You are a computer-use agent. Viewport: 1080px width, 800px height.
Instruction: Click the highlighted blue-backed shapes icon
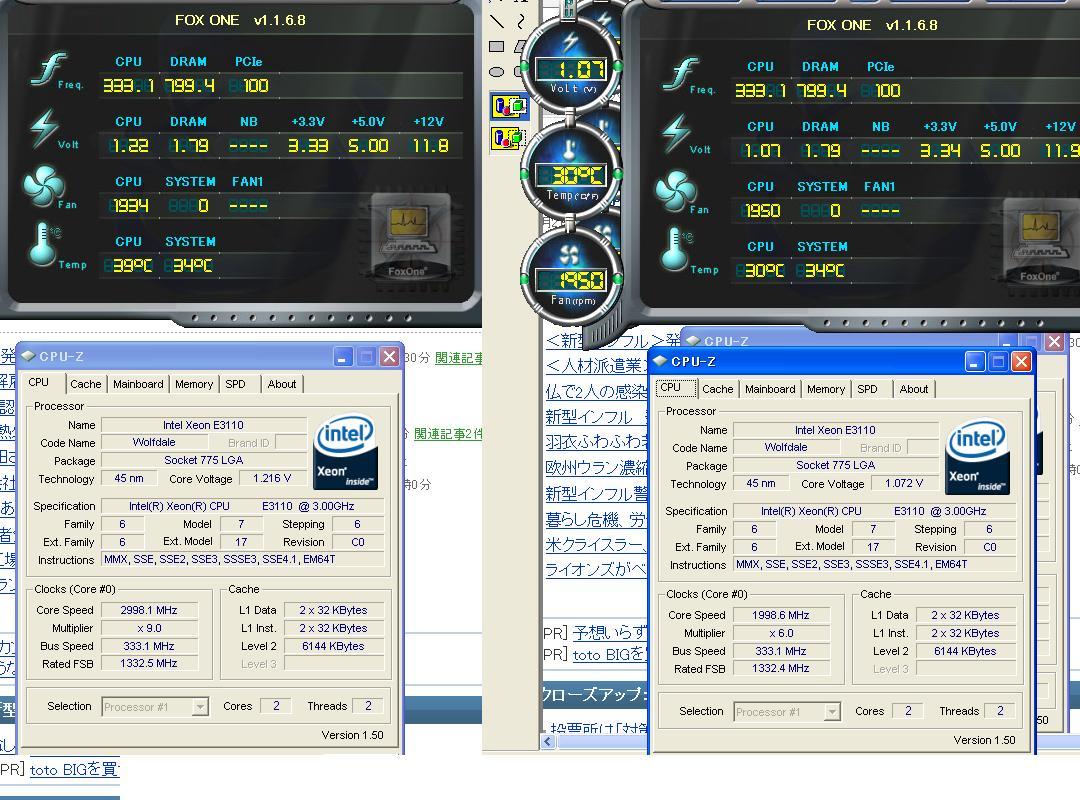point(509,107)
